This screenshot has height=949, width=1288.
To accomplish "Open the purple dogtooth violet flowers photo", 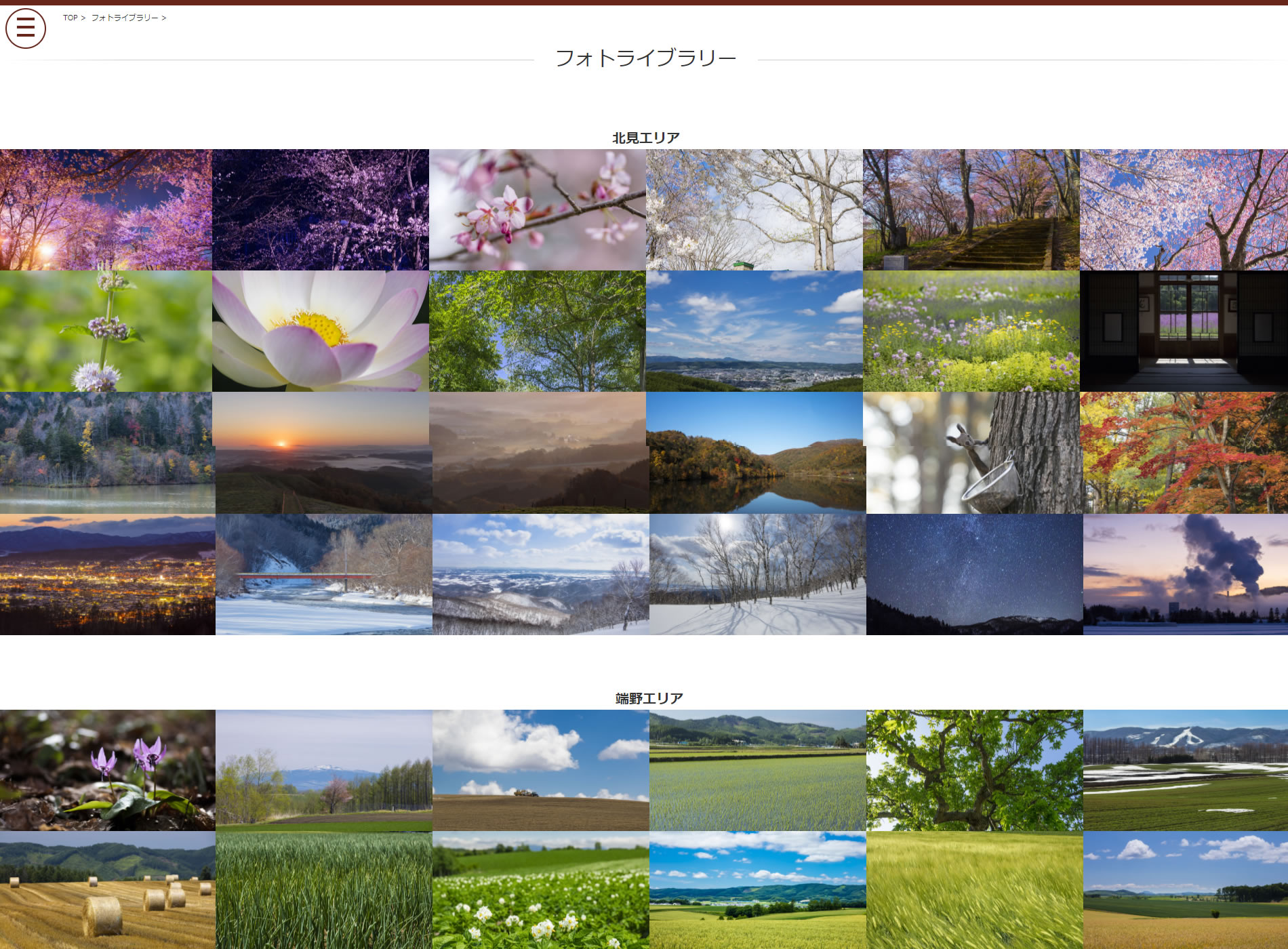I will tap(107, 770).
